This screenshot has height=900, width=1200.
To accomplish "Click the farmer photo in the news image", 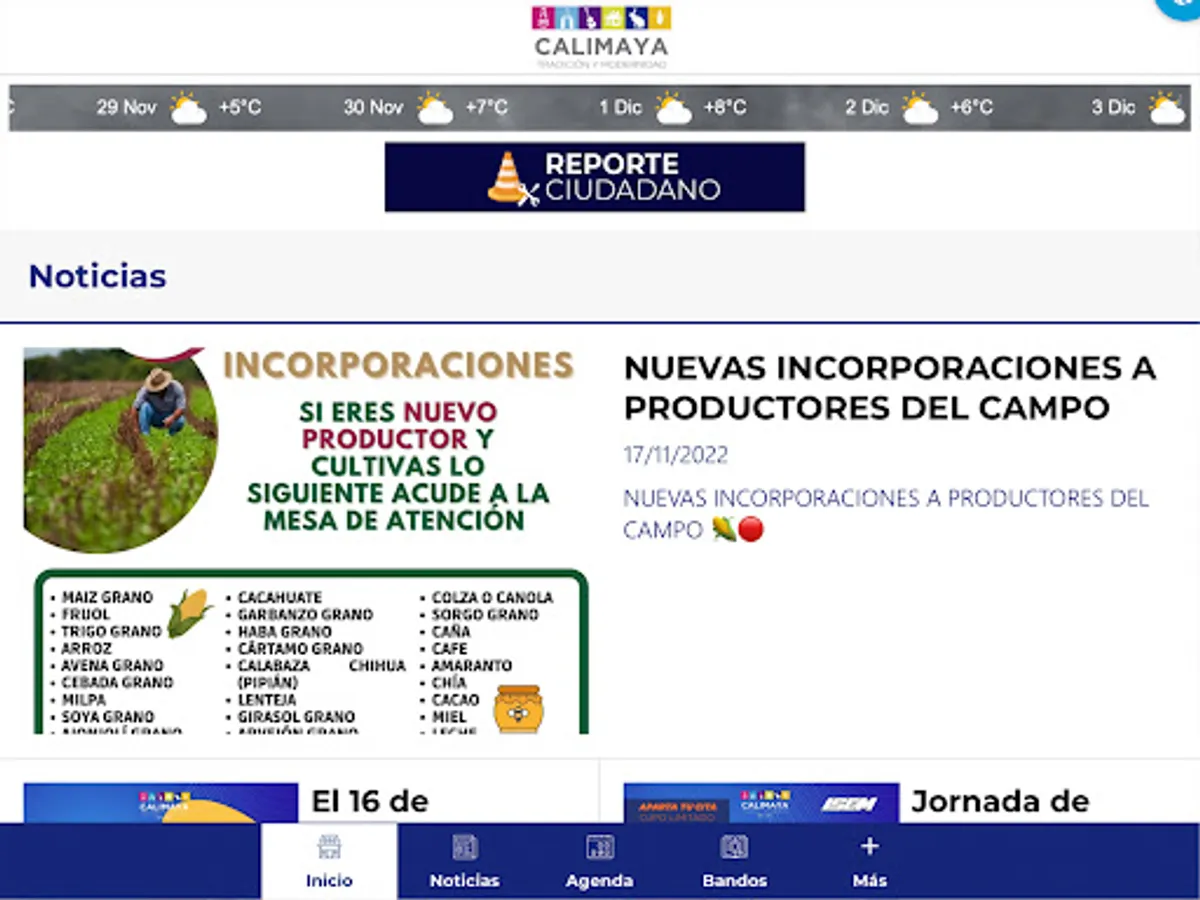I will (119, 450).
